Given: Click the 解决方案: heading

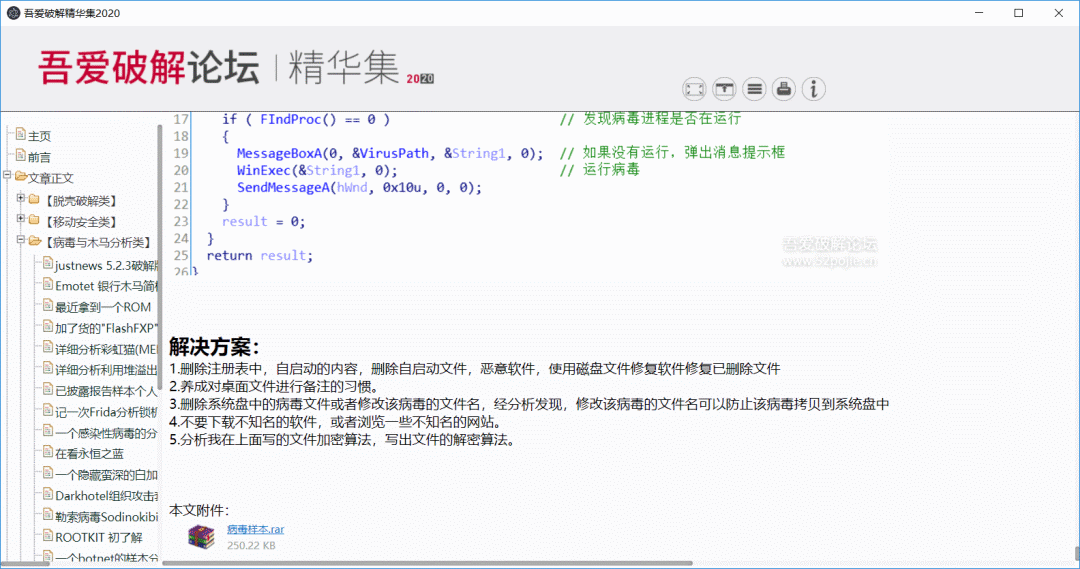Looking at the screenshot, I should pyautogui.click(x=214, y=346).
